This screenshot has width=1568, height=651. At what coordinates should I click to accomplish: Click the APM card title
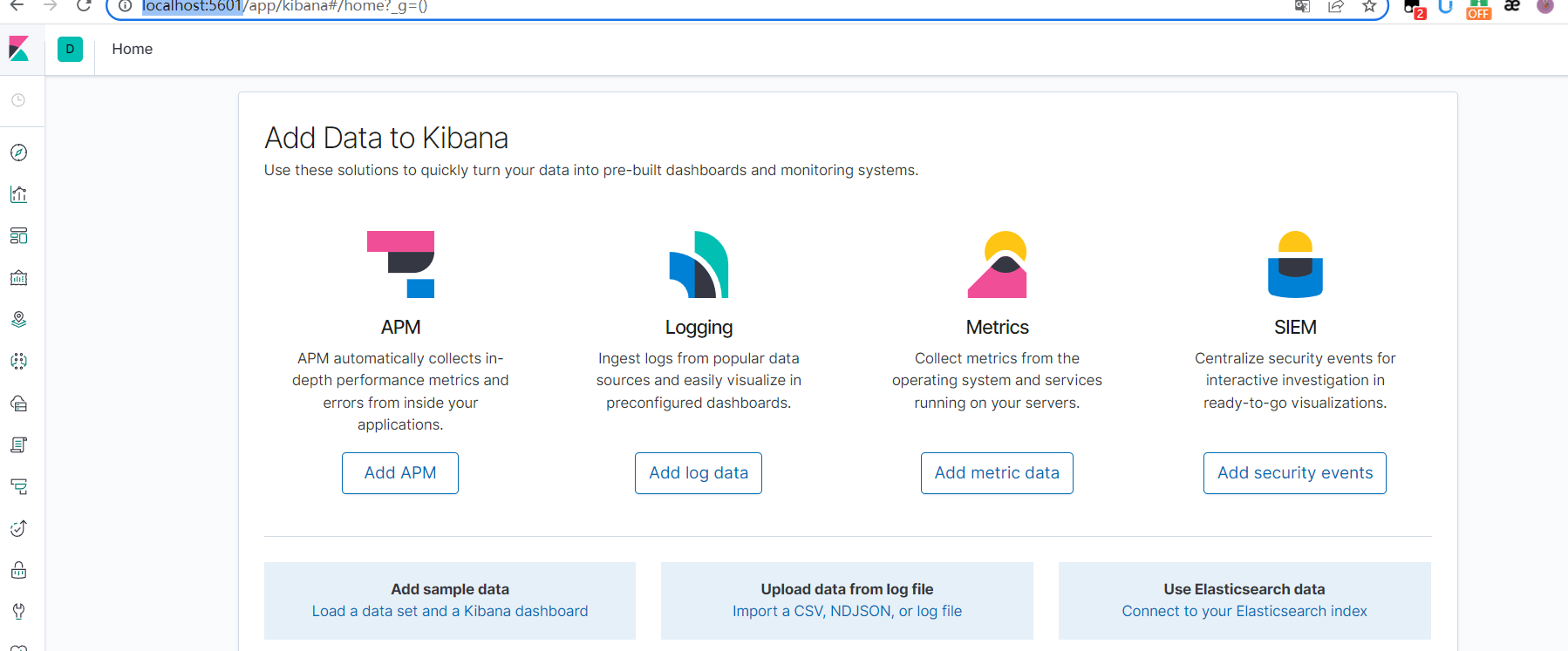click(x=401, y=327)
